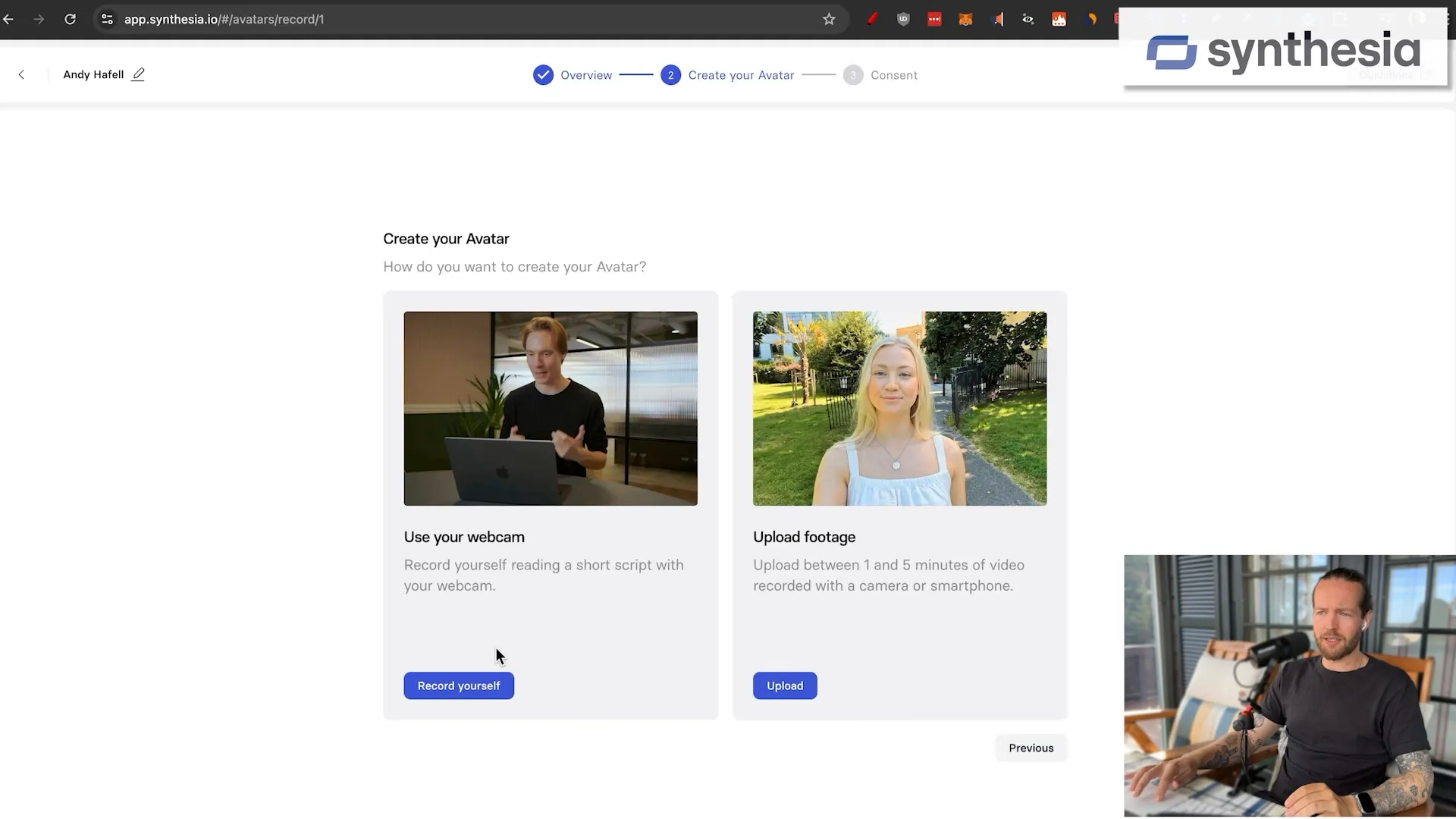Open the webcam example thumbnail
Image resolution: width=1456 pixels, height=819 pixels.
coord(551,409)
